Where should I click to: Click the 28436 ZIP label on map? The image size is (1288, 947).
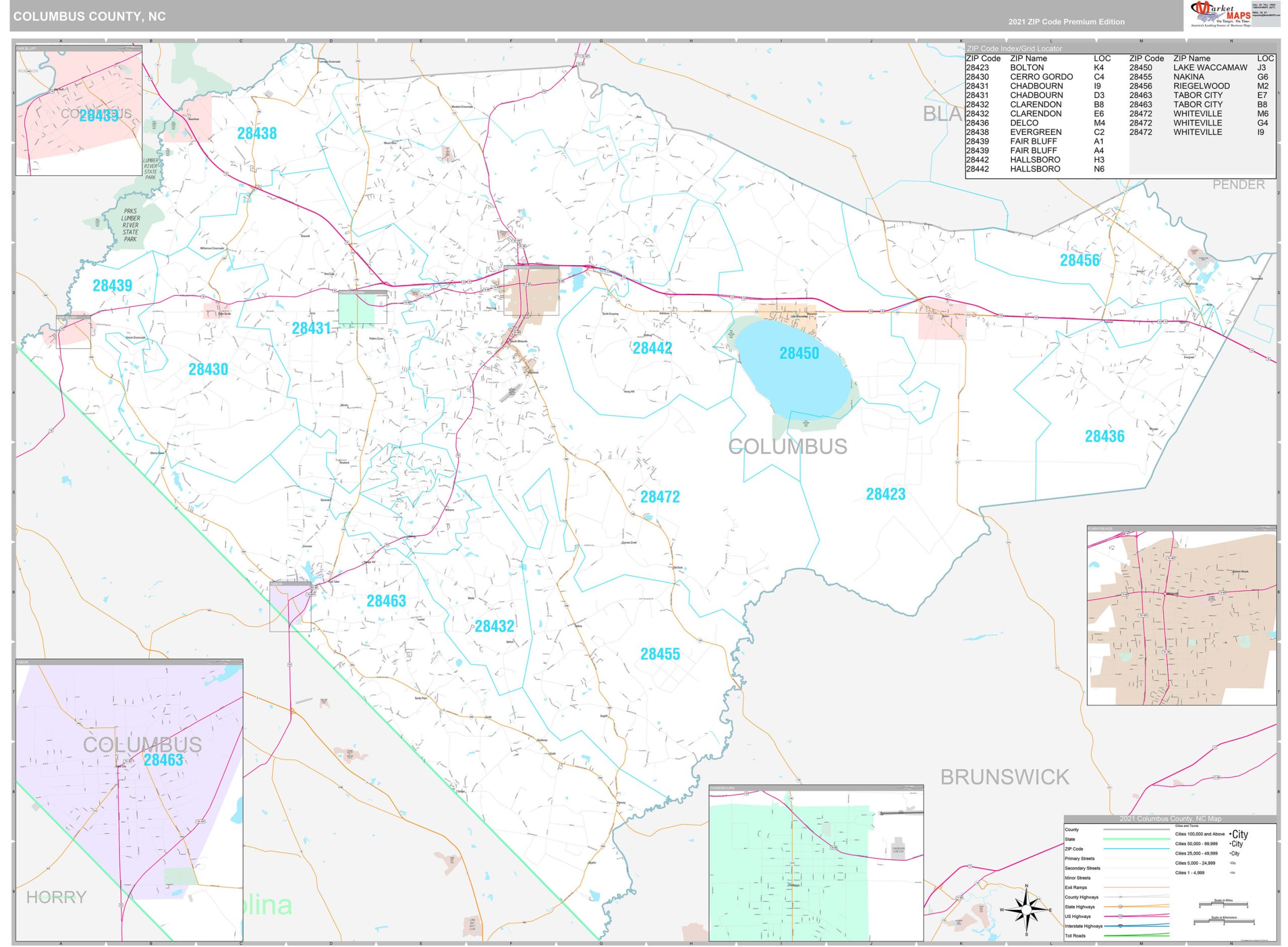tap(1104, 436)
